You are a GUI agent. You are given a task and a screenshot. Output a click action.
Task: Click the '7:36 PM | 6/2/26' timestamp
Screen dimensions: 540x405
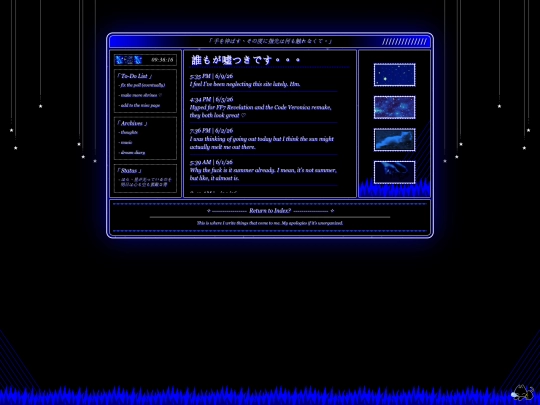pyautogui.click(x=211, y=131)
